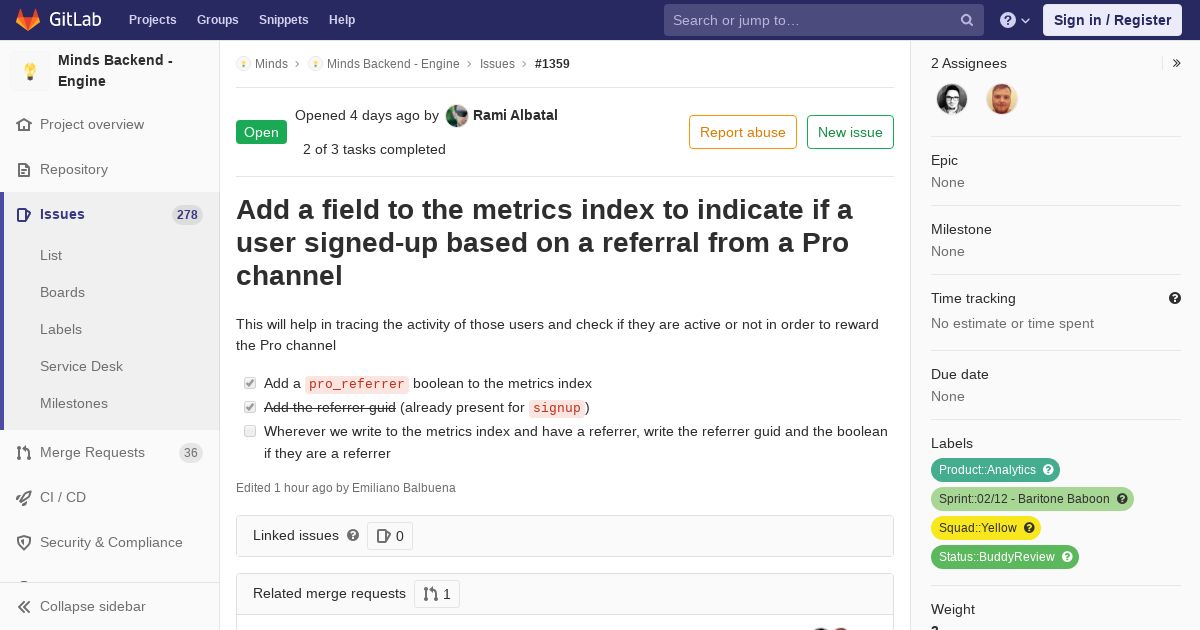1200x630 pixels.
Task: Toggle the 'Add the referrer guid' checkbox
Action: [250, 407]
